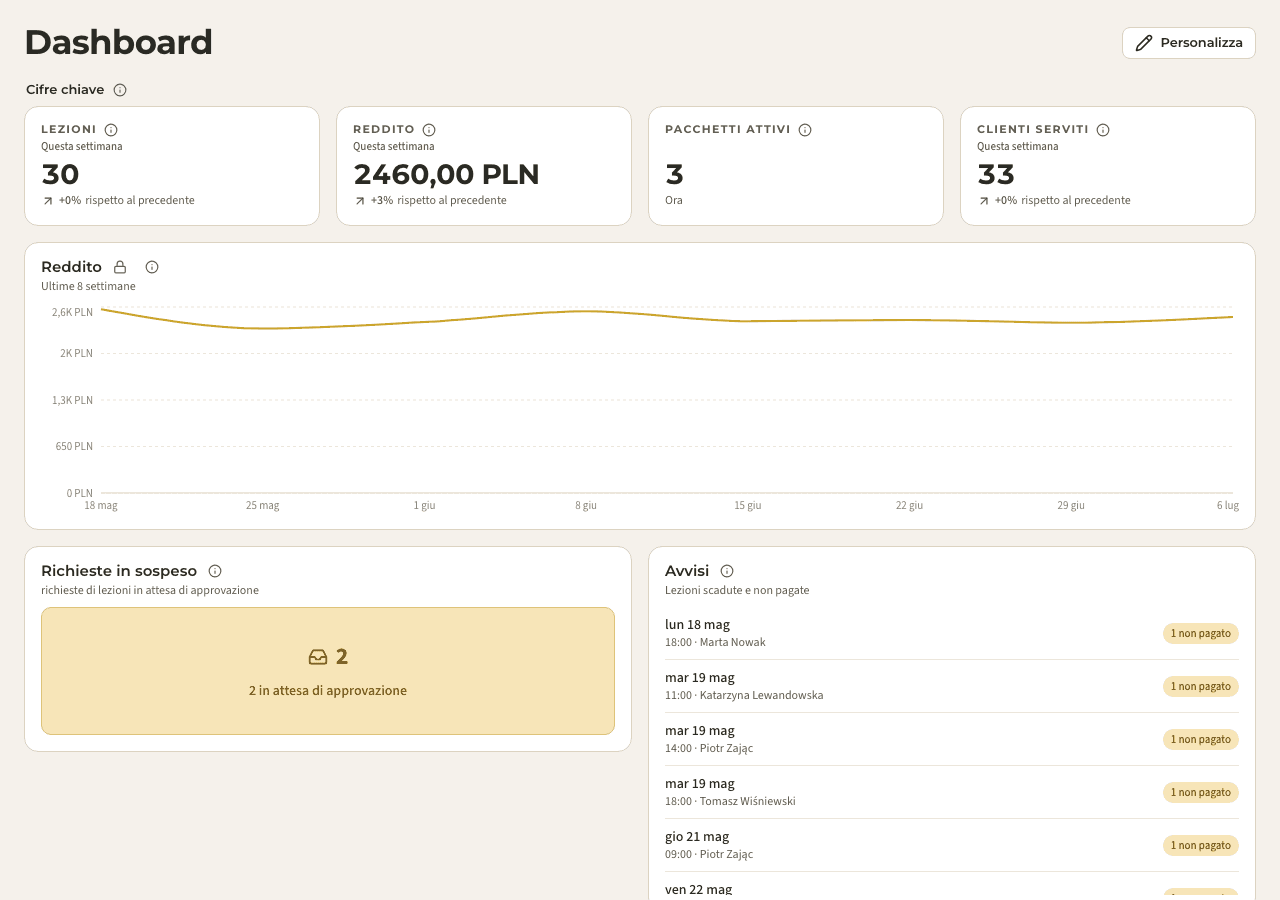
Task: Click the unpaid badge for gio 21 mag
Action: (x=1201, y=845)
